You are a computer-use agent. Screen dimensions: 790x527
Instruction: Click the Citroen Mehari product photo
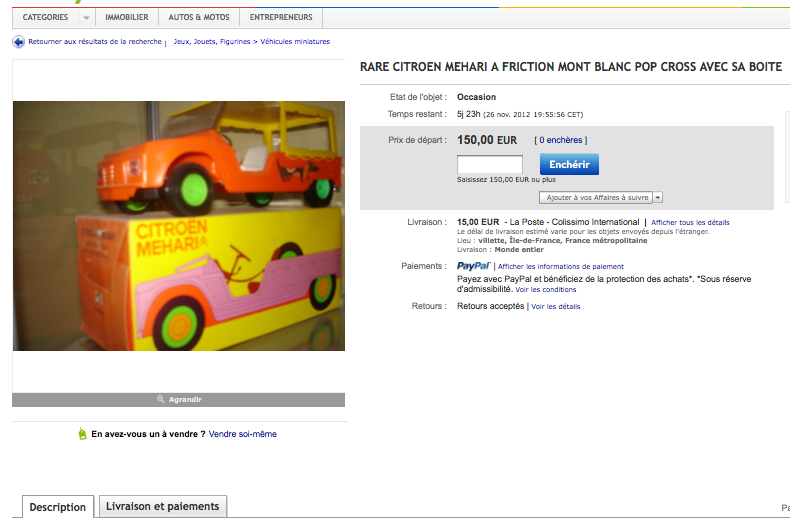coord(179,226)
